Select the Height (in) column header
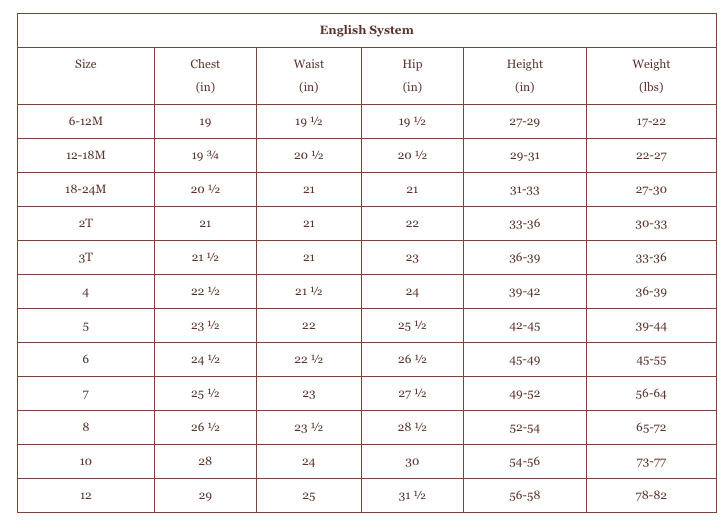The image size is (727, 525). pos(524,75)
